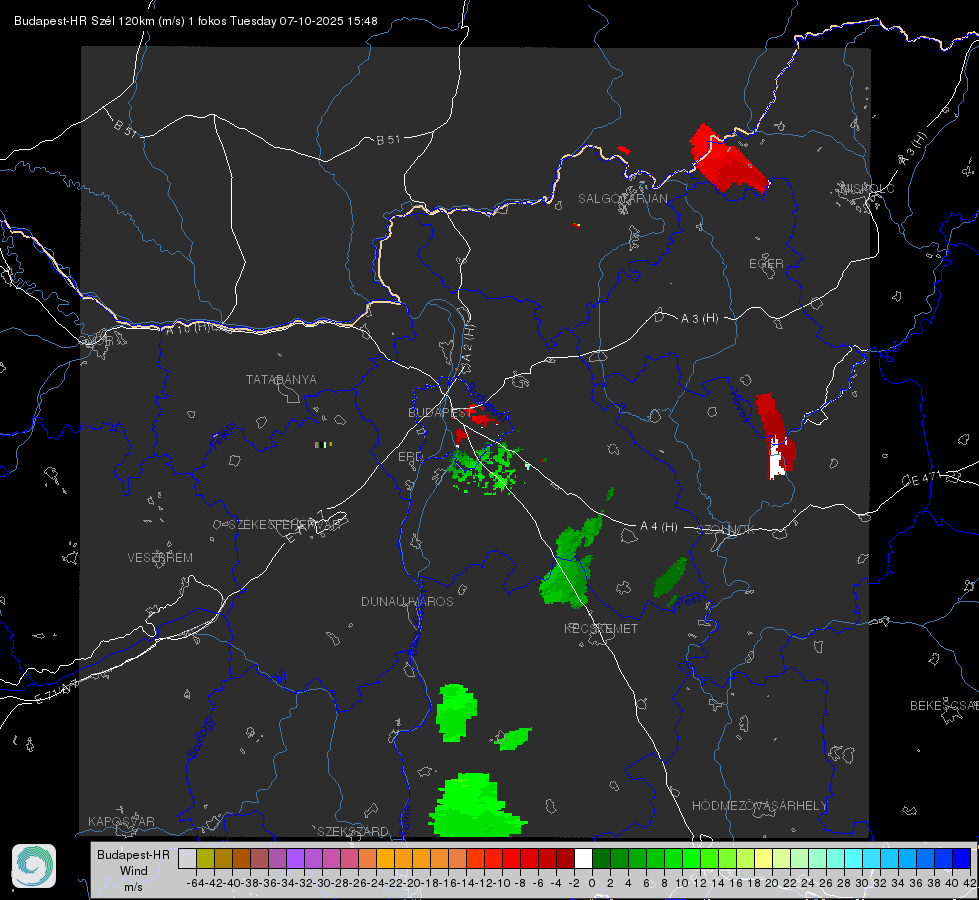Click the SZEKESFEHERVAR city label
This screenshot has width=979, height=900.
(284, 525)
